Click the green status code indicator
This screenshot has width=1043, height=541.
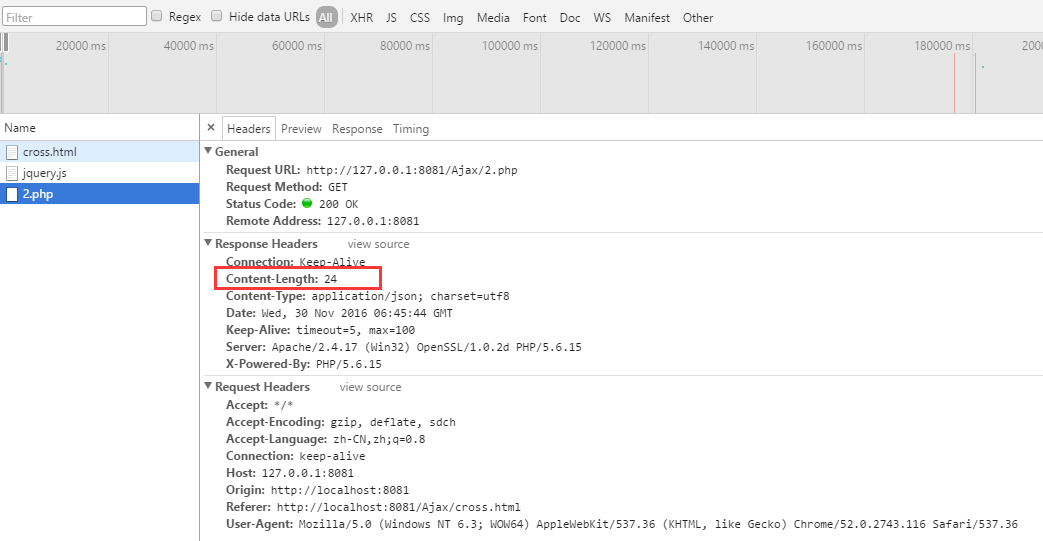tap(307, 203)
